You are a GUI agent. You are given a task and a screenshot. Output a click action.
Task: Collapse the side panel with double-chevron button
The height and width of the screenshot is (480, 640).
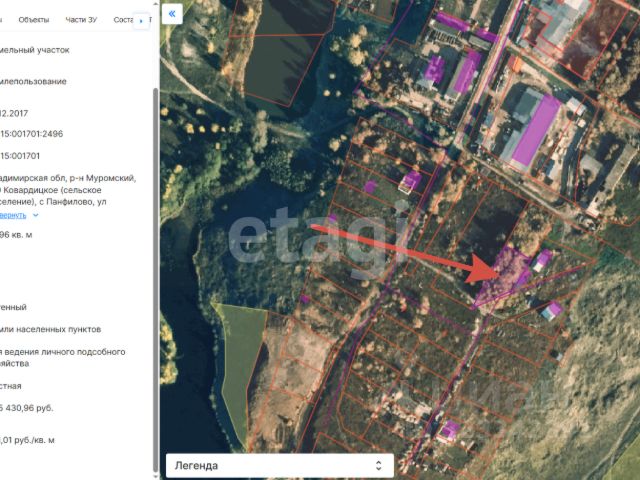172,14
